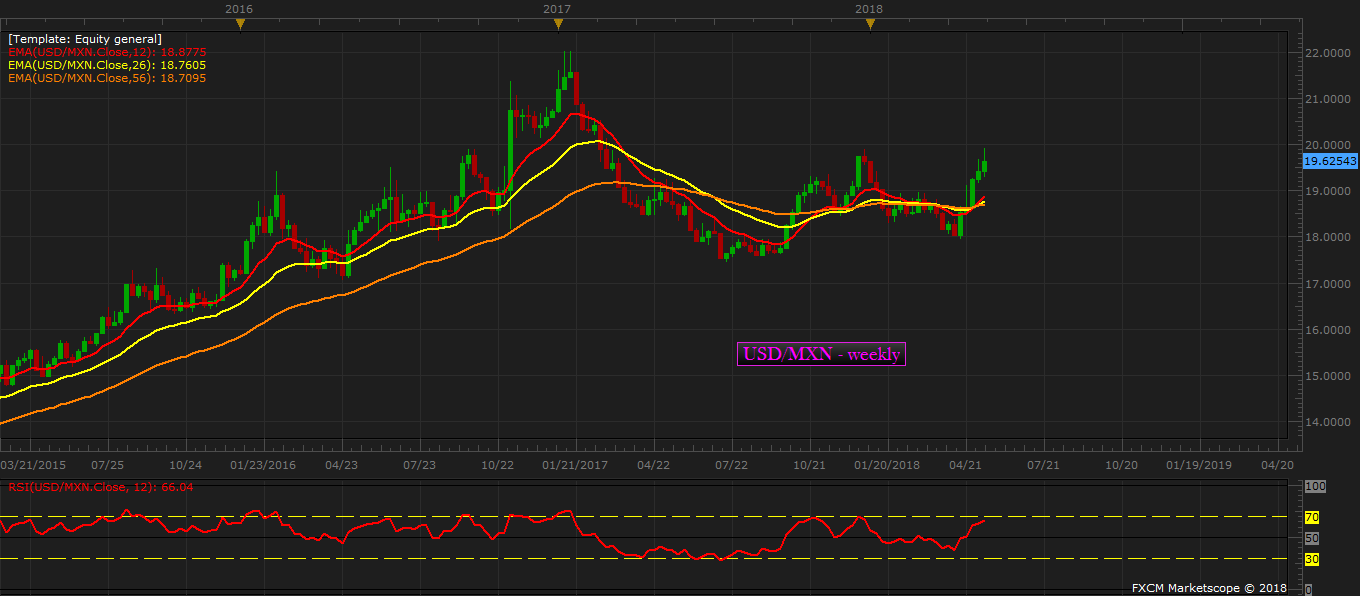1360x596 pixels.
Task: Click the Template: Equity general label
Action: [84, 39]
